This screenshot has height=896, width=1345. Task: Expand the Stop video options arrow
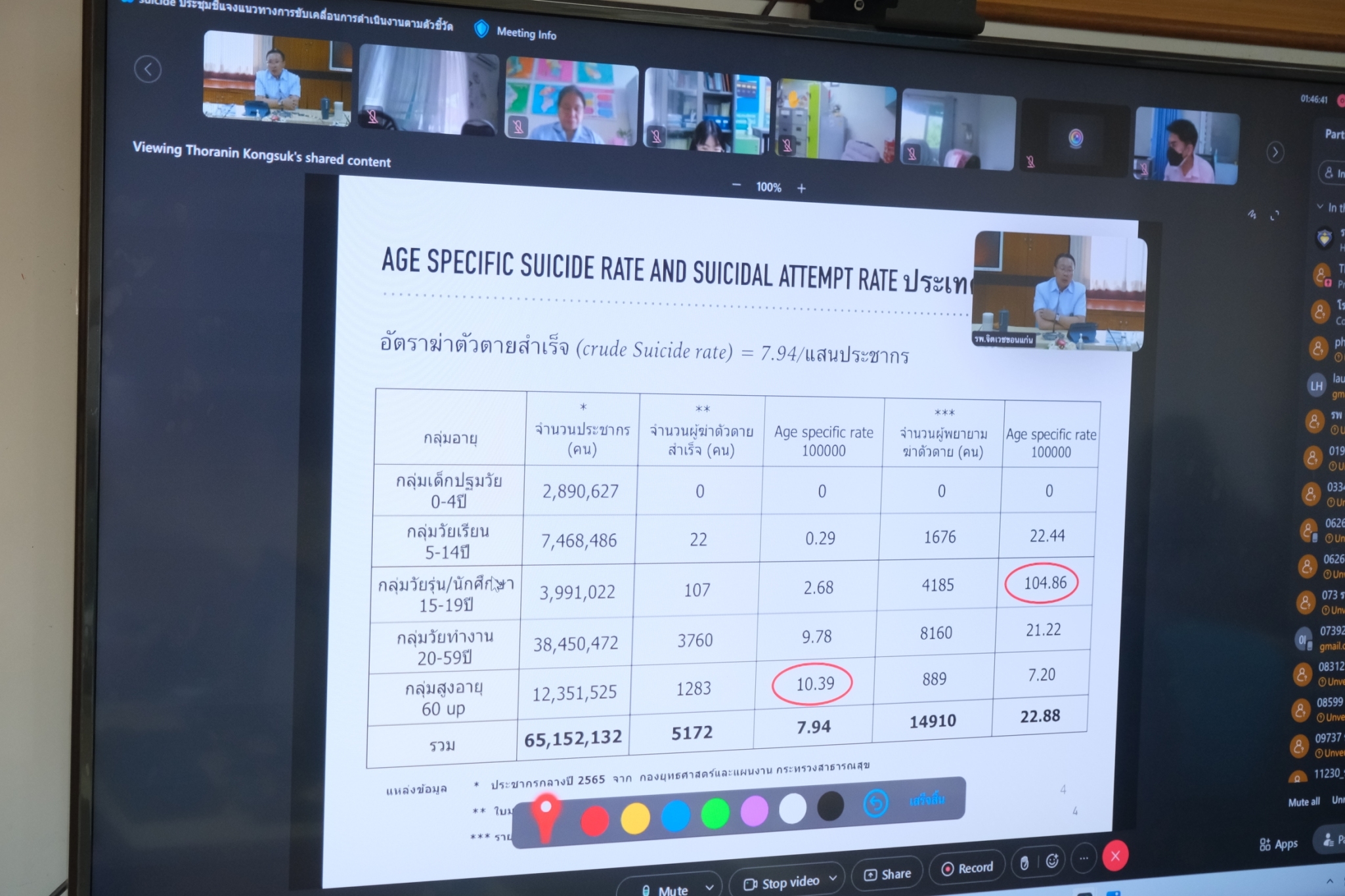833,878
